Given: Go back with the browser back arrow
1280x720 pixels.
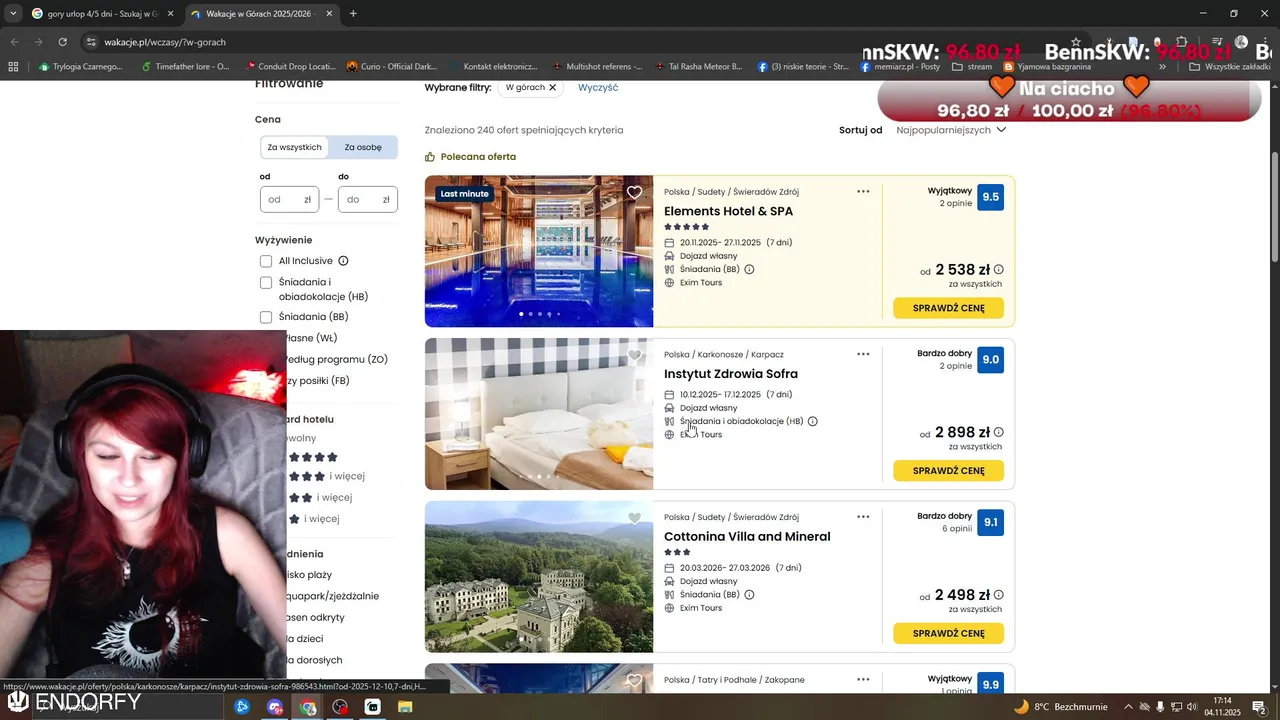Looking at the screenshot, I should (x=14, y=42).
